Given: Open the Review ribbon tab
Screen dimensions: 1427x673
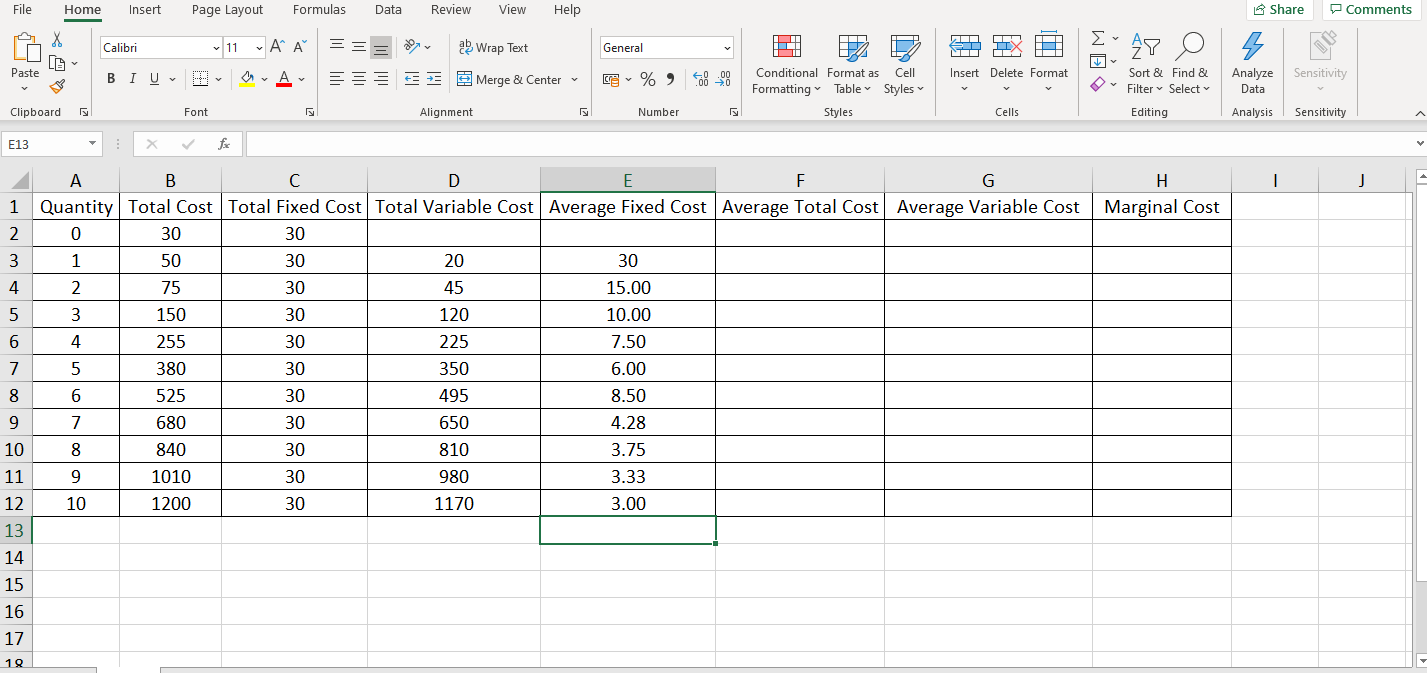Looking at the screenshot, I should [450, 10].
